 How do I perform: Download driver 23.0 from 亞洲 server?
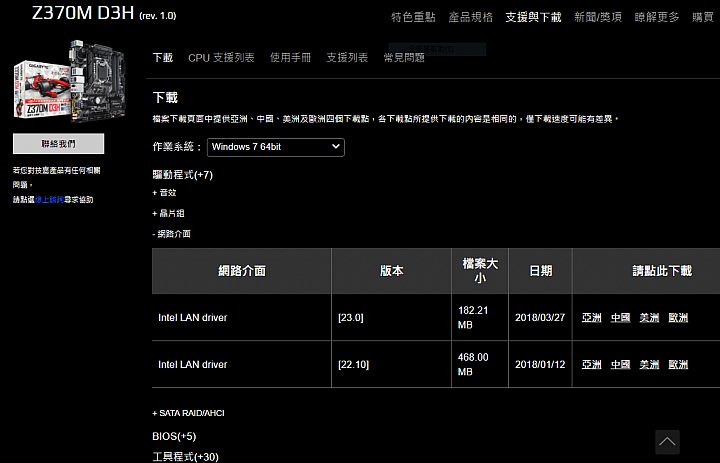click(x=591, y=318)
